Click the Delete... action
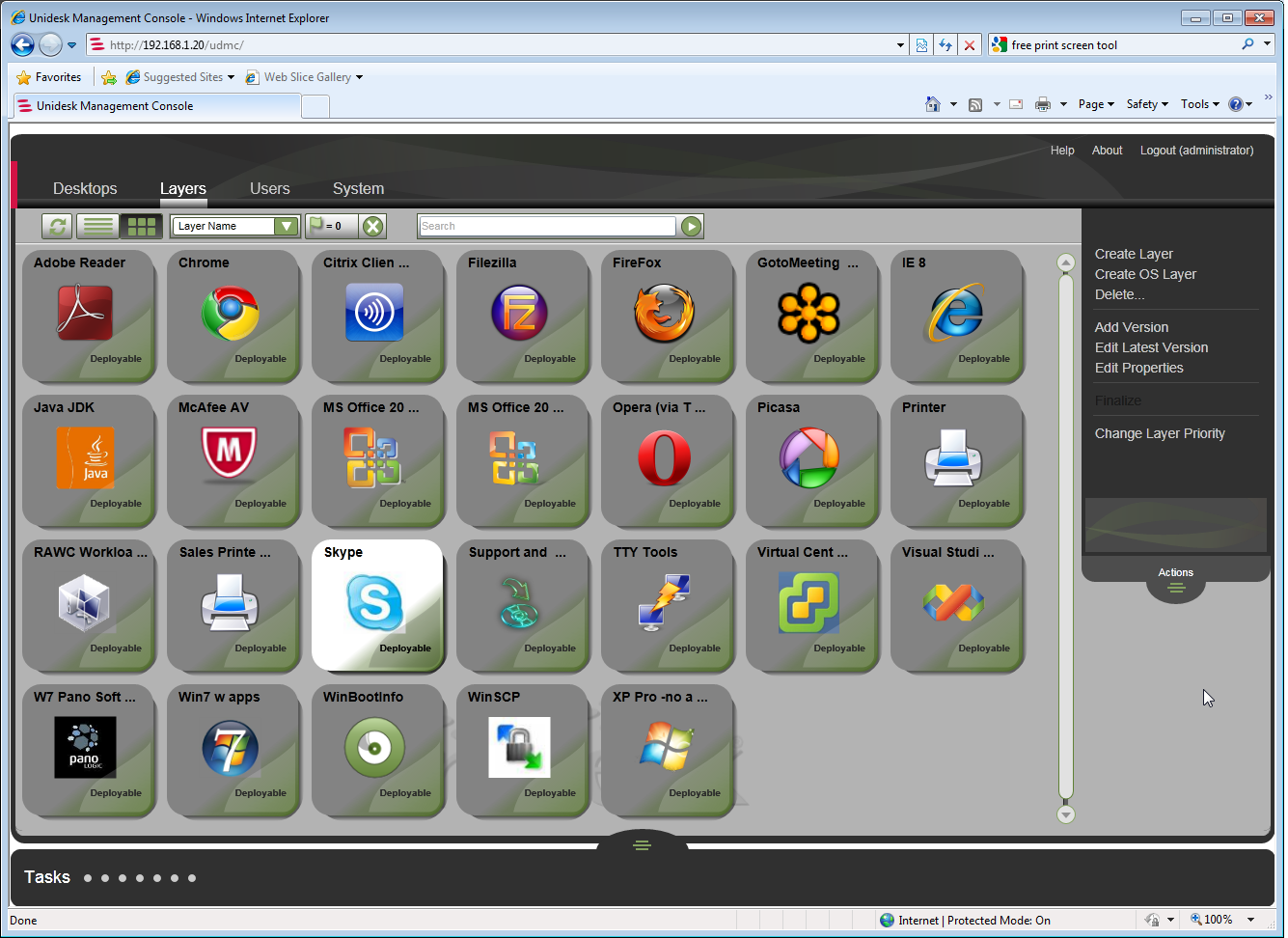 1119,294
